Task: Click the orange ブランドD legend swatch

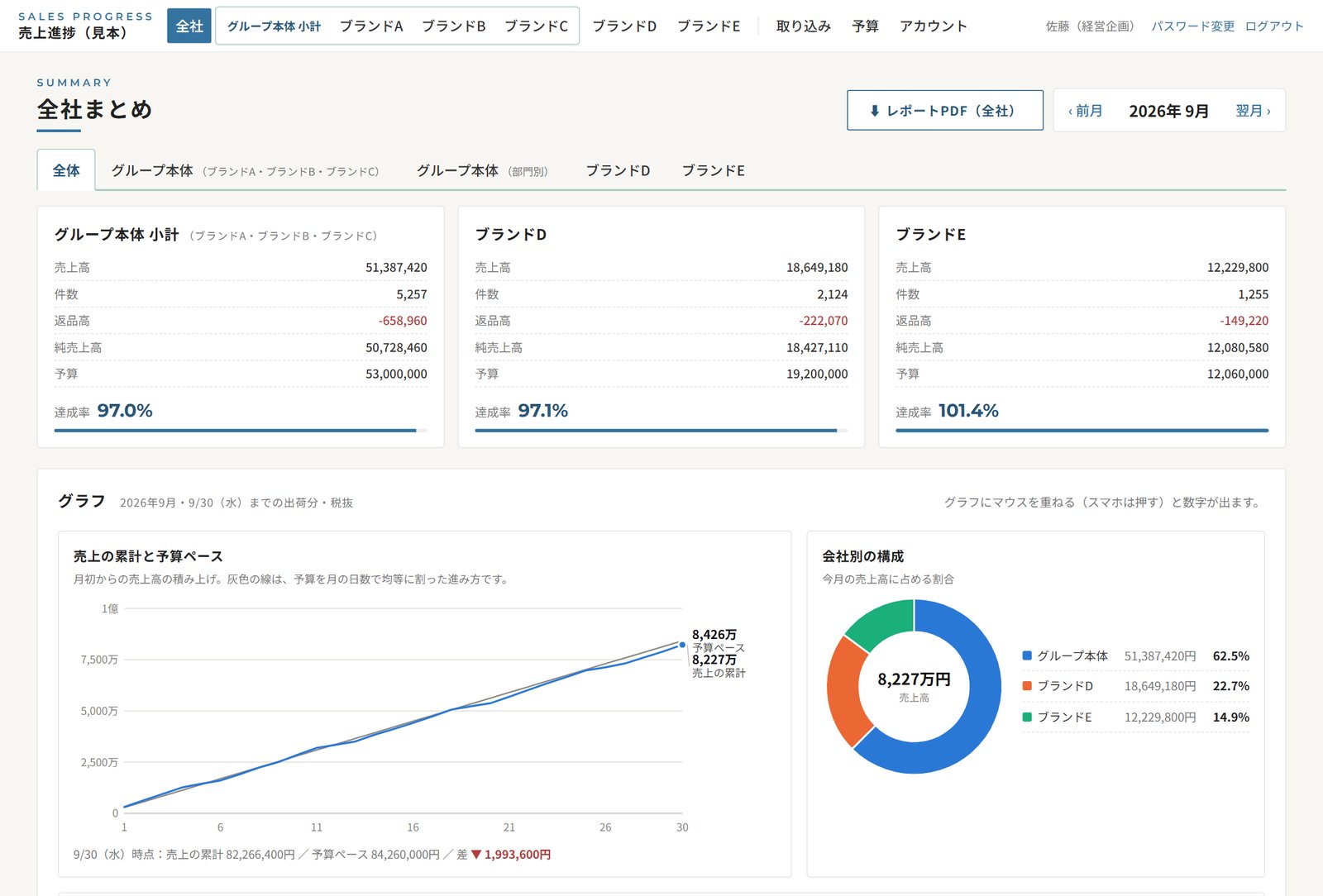Action: (1027, 686)
